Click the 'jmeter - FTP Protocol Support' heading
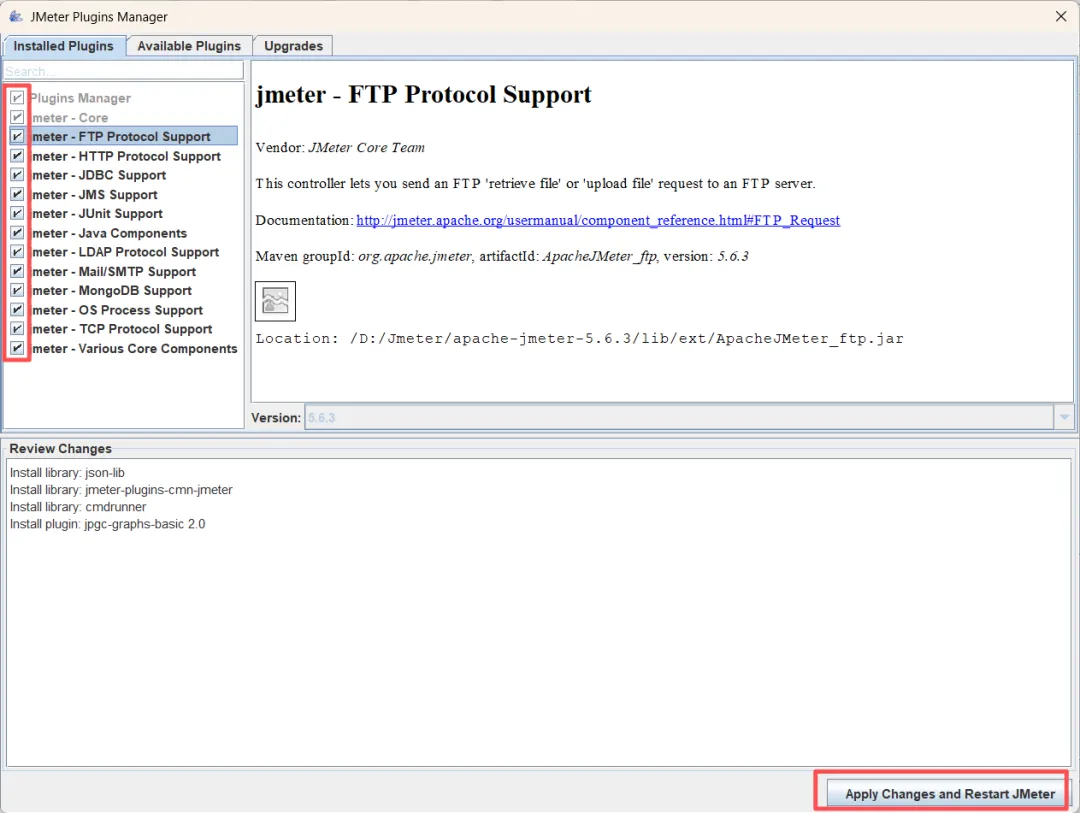This screenshot has width=1080, height=813. [423, 94]
